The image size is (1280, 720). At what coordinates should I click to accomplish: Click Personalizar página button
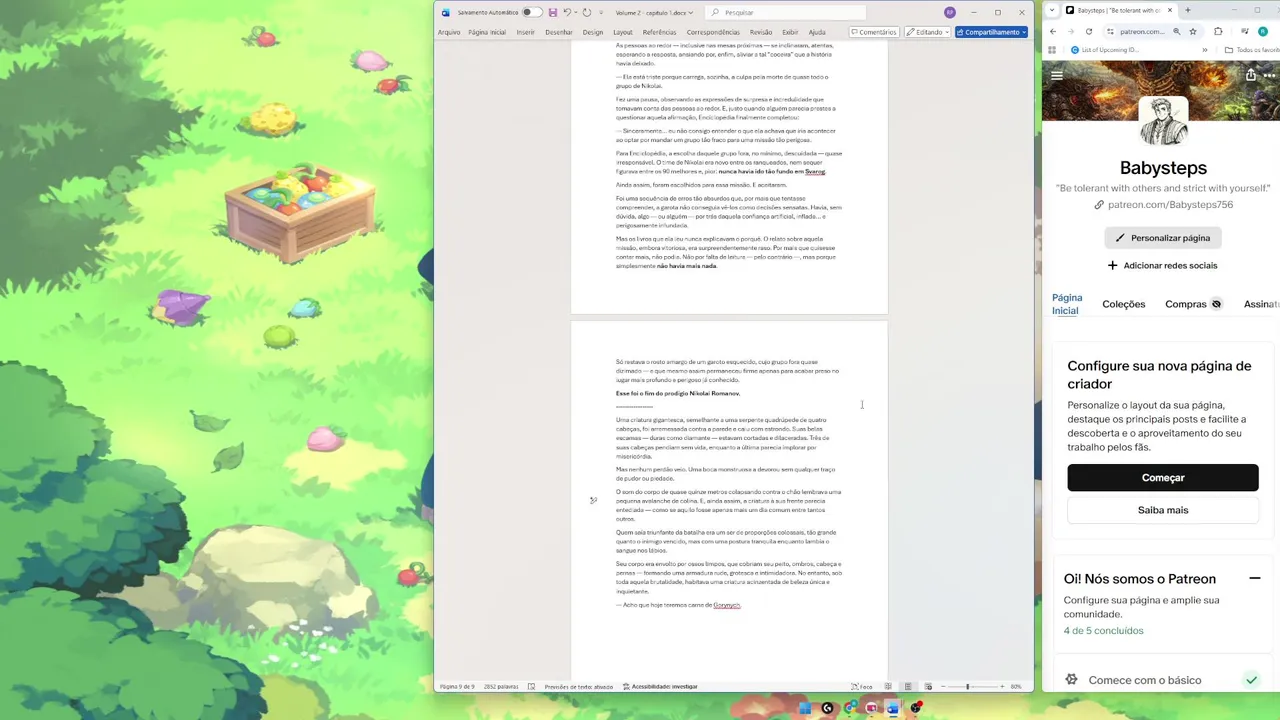pos(1163,238)
